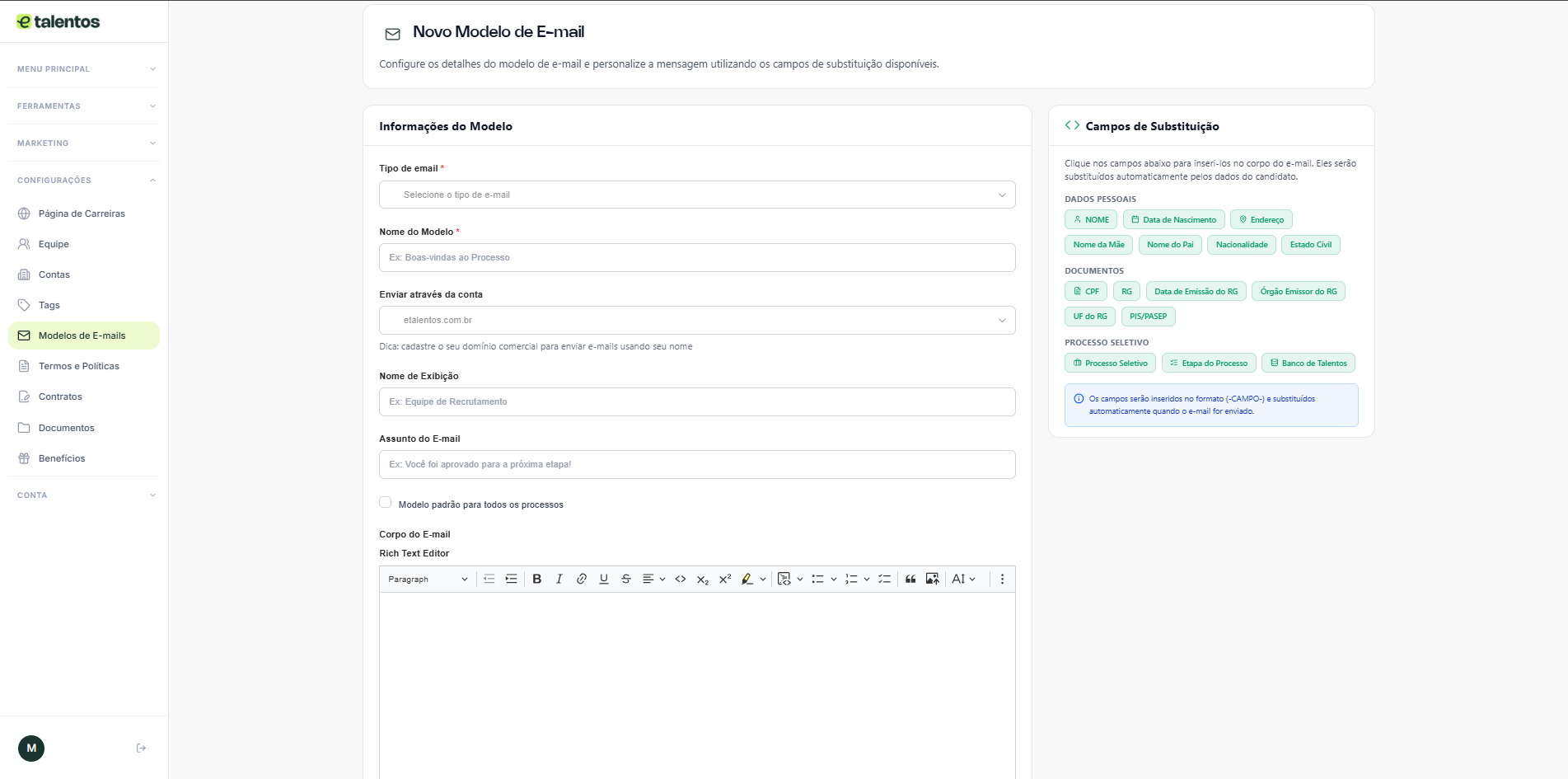
Task: Insert a link using the toolbar
Action: [x=581, y=580]
